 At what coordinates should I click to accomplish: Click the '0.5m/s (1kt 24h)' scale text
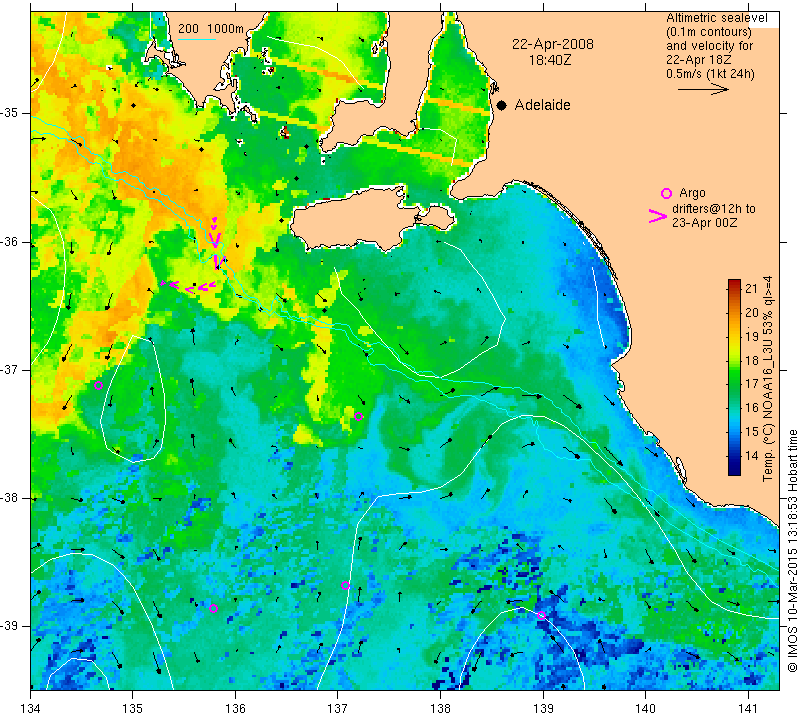pyautogui.click(x=710, y=74)
